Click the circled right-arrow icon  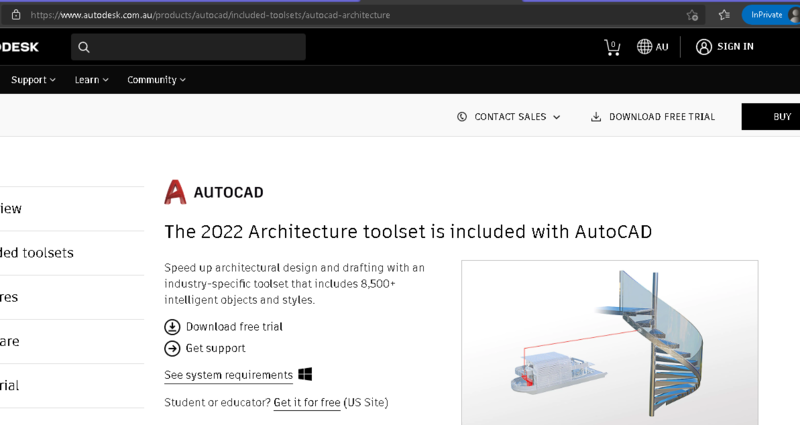(x=172, y=348)
